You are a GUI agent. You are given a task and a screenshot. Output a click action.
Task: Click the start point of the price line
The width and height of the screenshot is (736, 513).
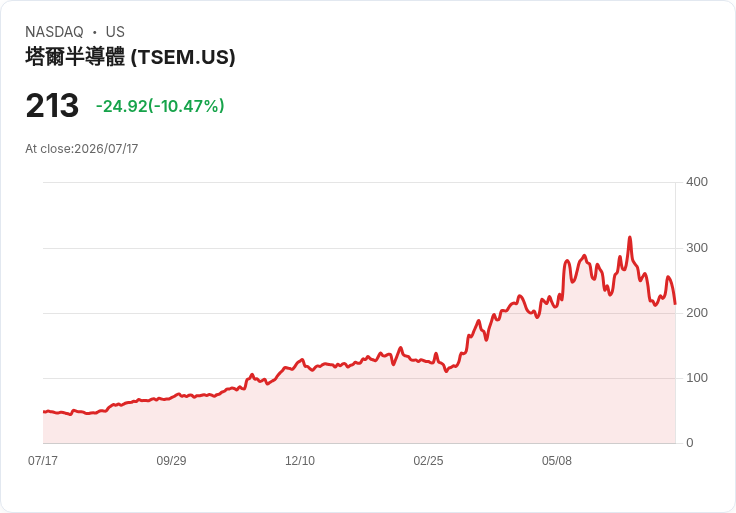[x=44, y=412]
